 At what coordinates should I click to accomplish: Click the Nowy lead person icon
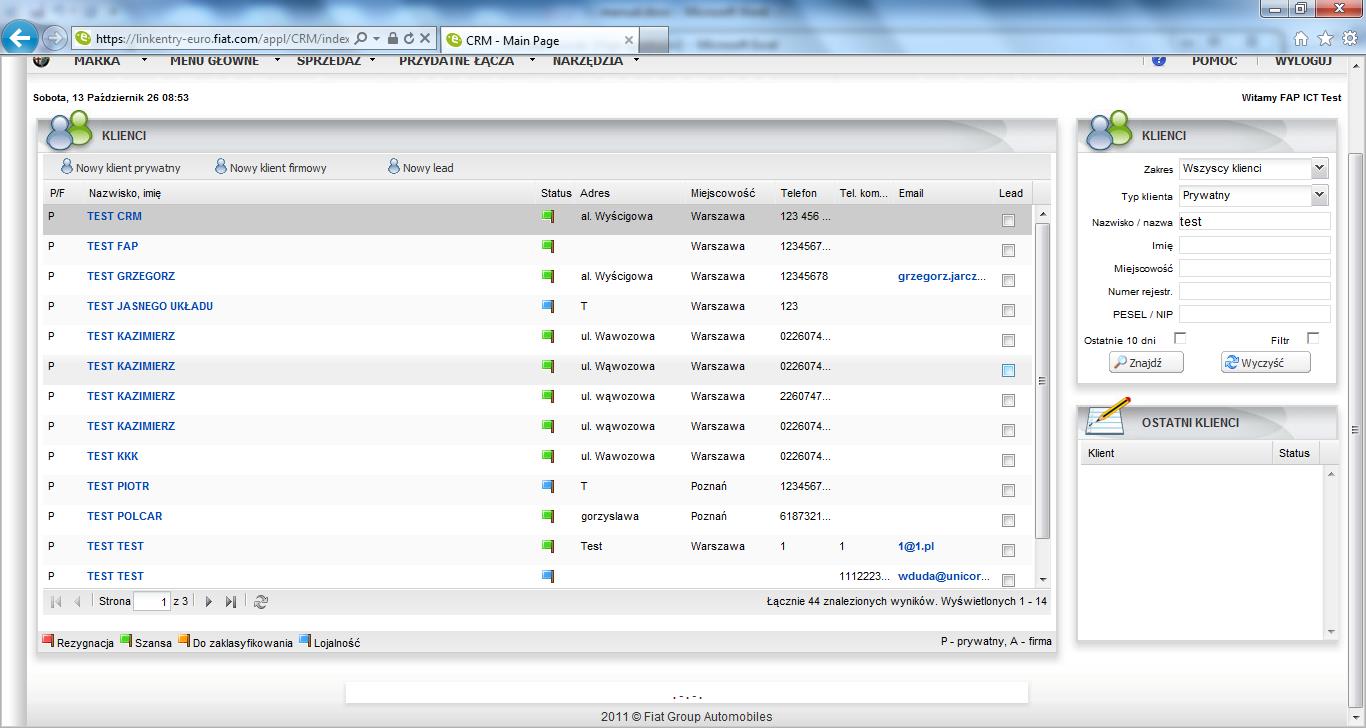394,167
